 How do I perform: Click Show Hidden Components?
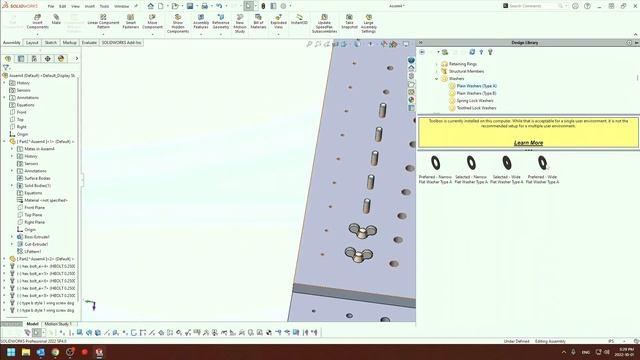178,23
